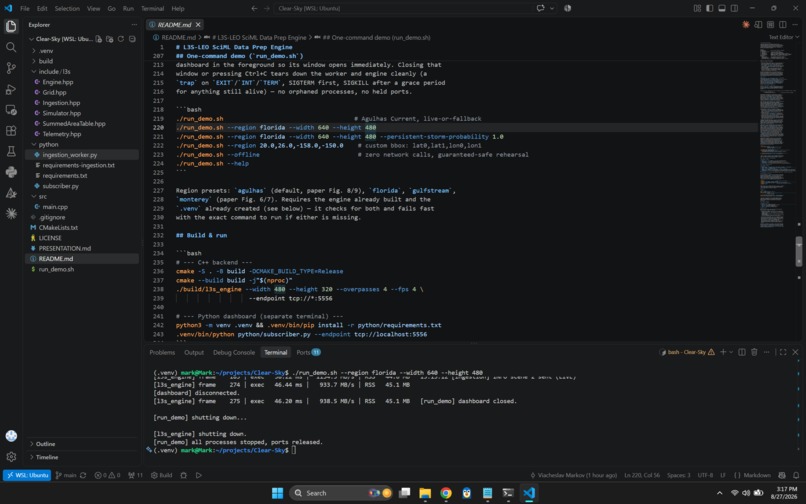Click the Markdown language mode
The height and width of the screenshot is (504, 806).
[x=752, y=475]
